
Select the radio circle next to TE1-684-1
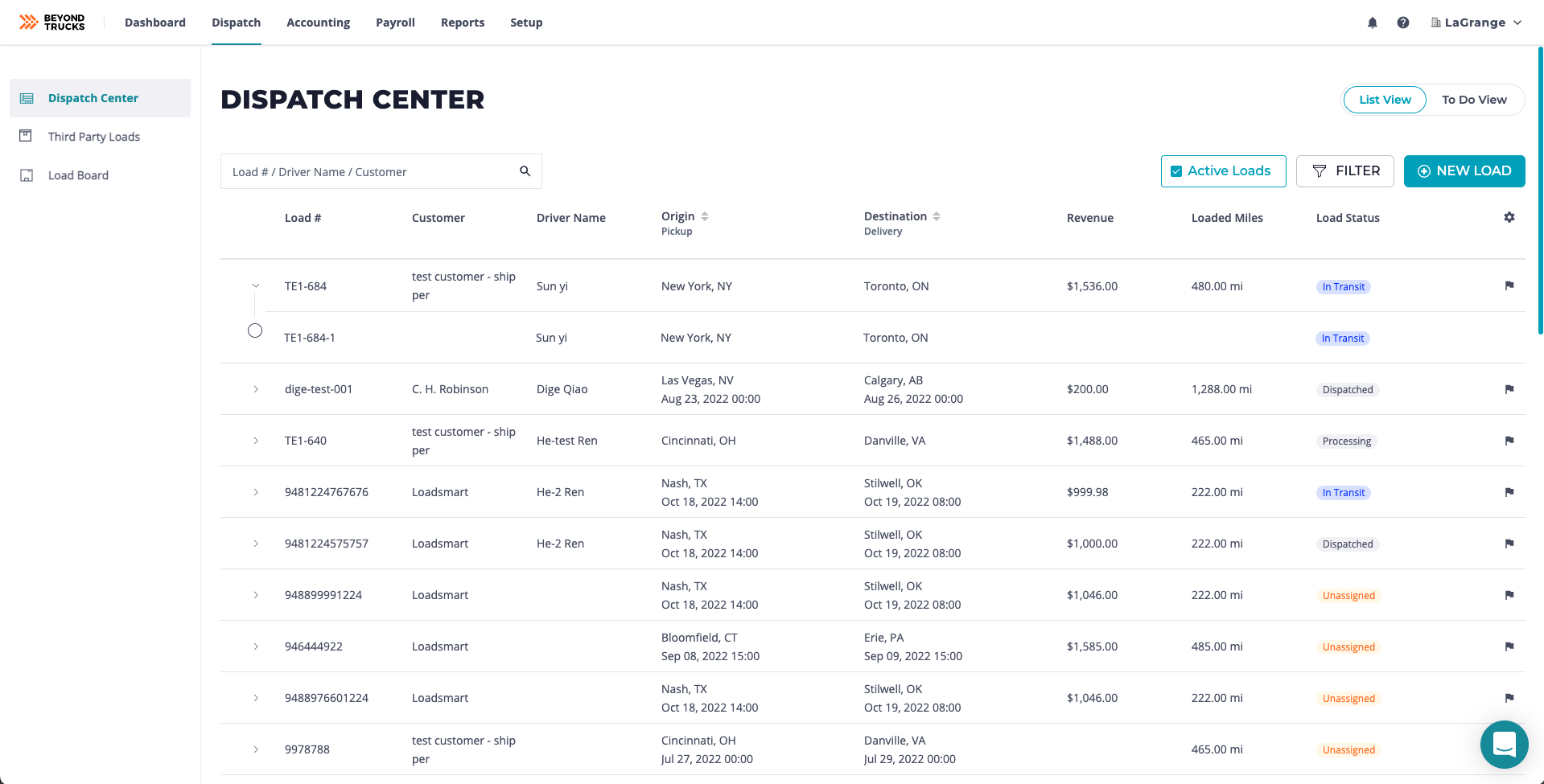coord(255,330)
